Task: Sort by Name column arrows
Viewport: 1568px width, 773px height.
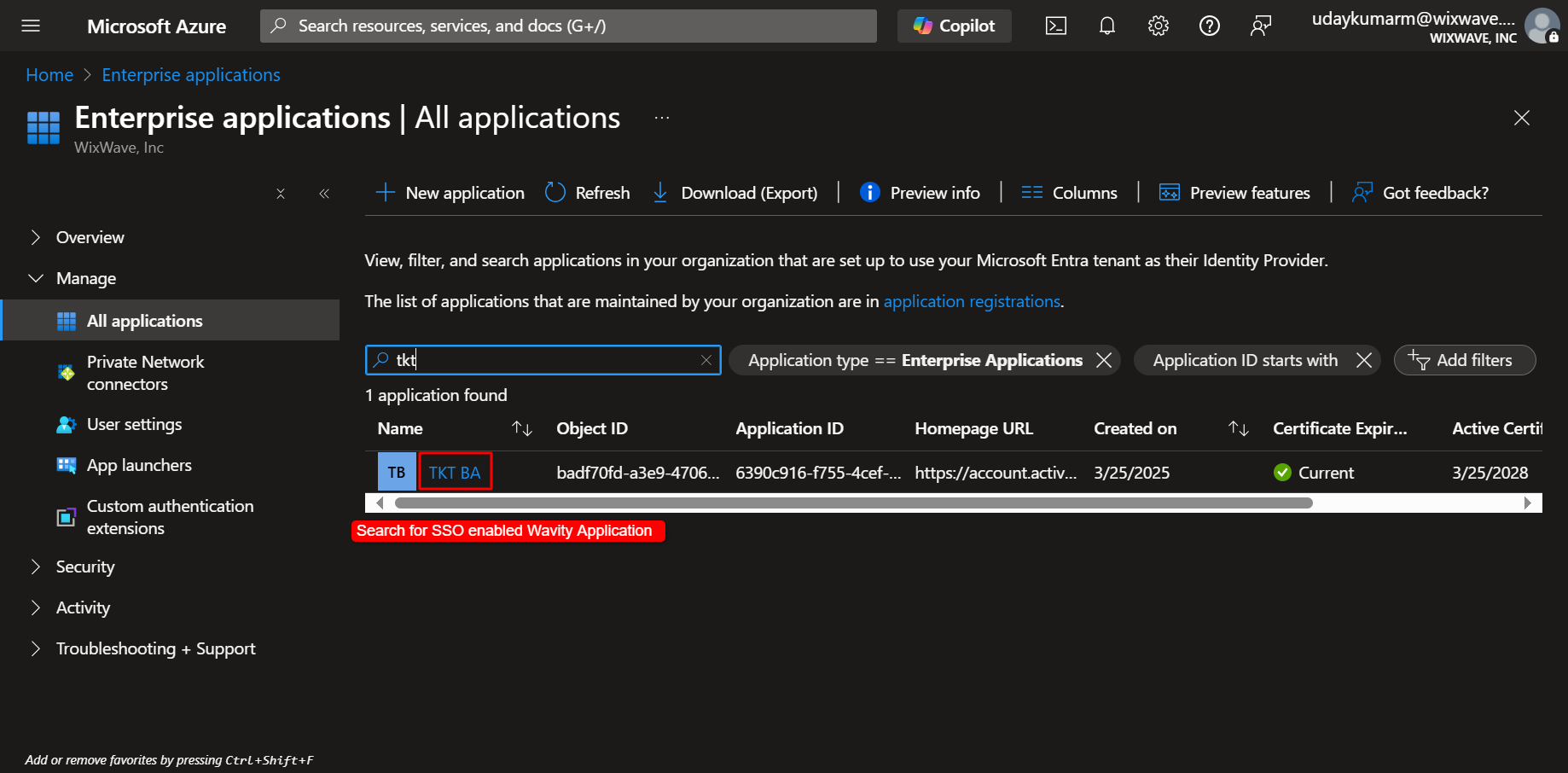Action: (x=522, y=428)
